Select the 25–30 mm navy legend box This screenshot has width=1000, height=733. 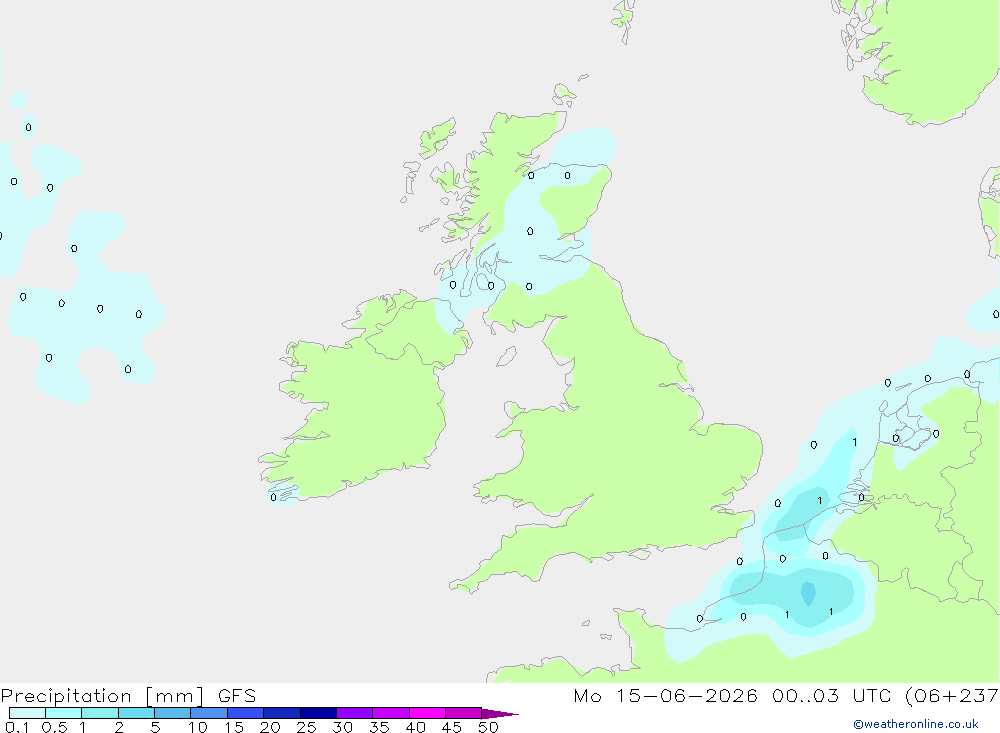tap(318, 713)
